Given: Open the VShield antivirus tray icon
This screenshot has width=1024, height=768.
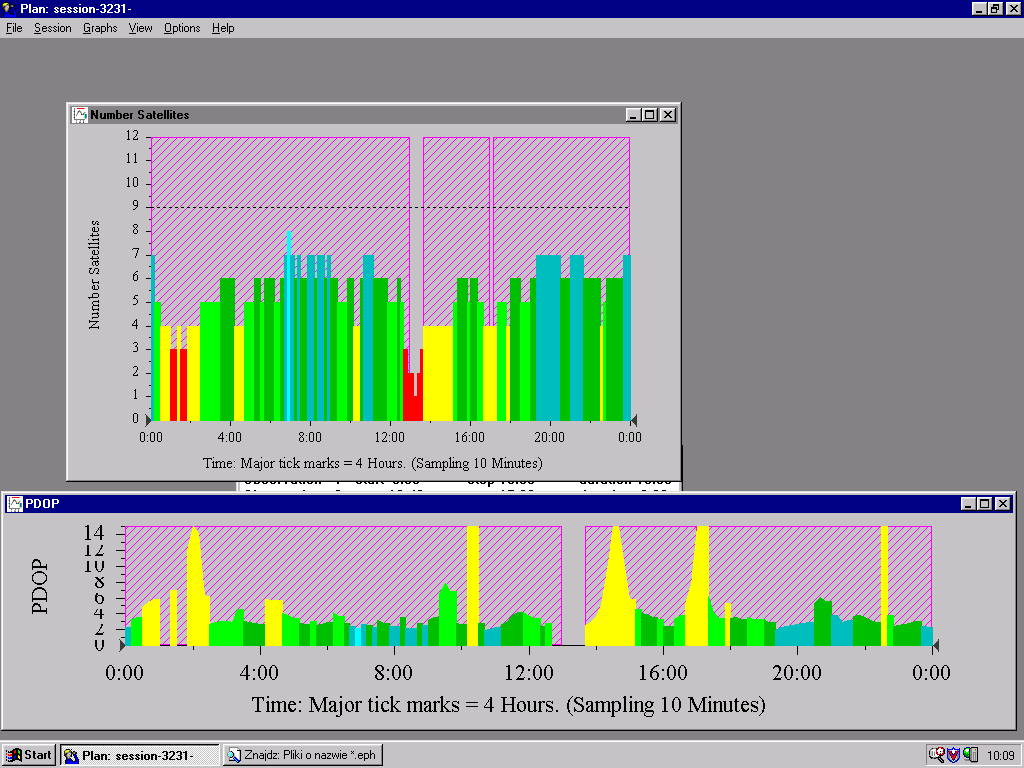Looking at the screenshot, I should point(953,755).
